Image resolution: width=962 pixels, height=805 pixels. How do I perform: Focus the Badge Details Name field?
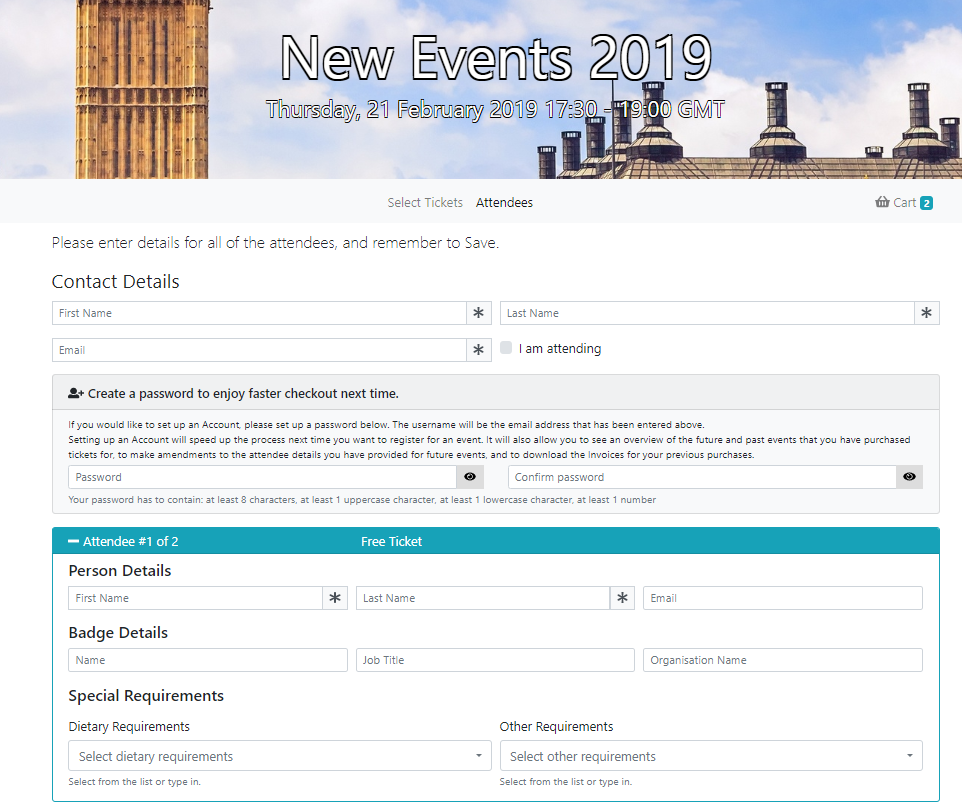(208, 660)
